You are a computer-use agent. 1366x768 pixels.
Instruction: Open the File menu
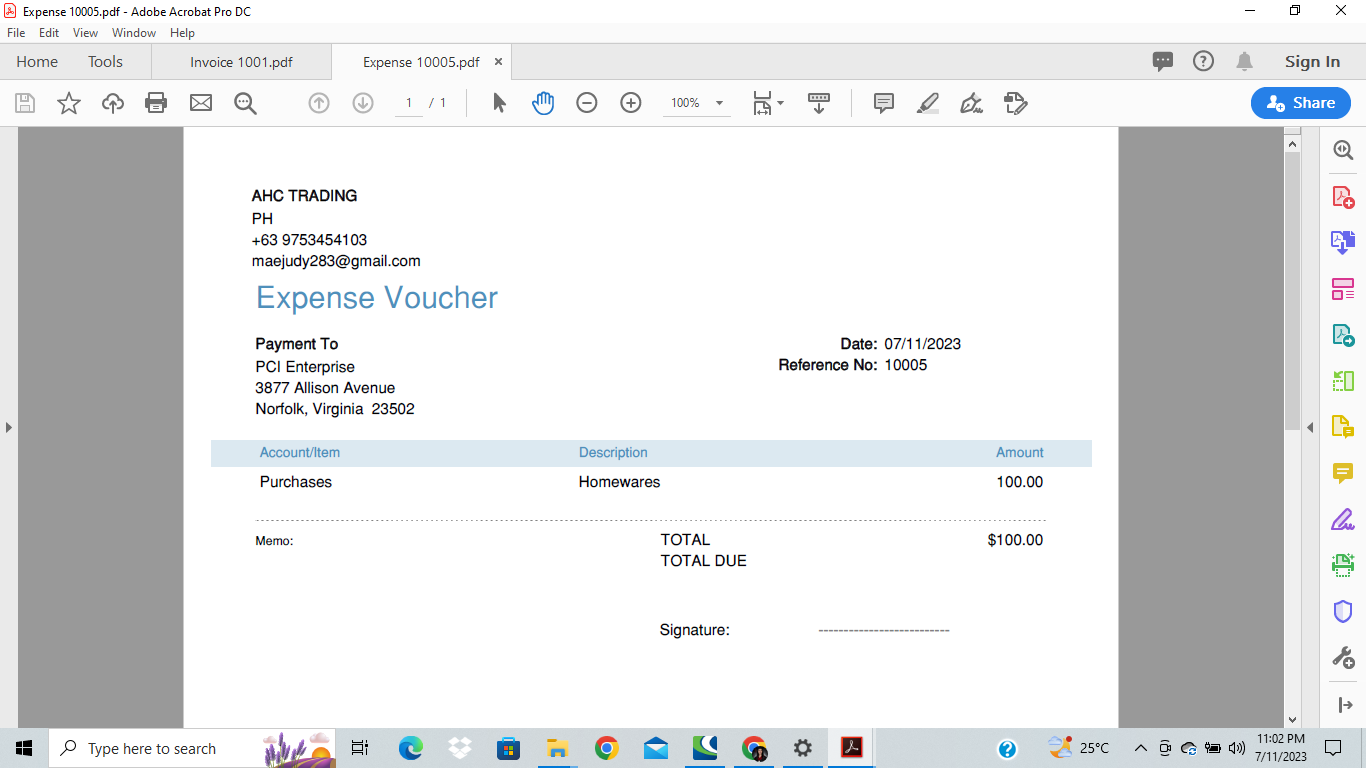click(16, 33)
